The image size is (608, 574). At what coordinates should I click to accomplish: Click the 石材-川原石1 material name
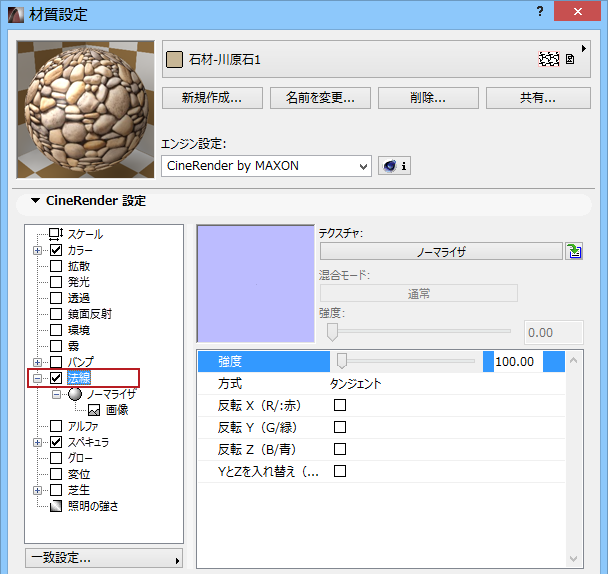225,60
